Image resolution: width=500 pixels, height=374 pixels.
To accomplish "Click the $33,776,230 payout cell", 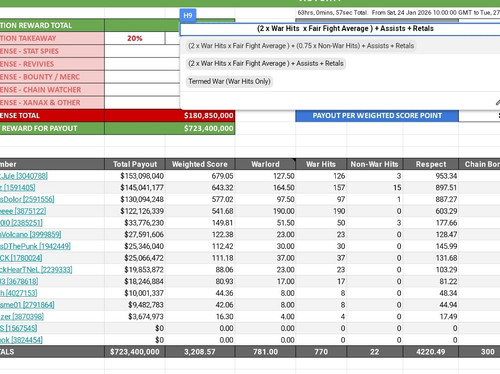I will [x=135, y=223].
